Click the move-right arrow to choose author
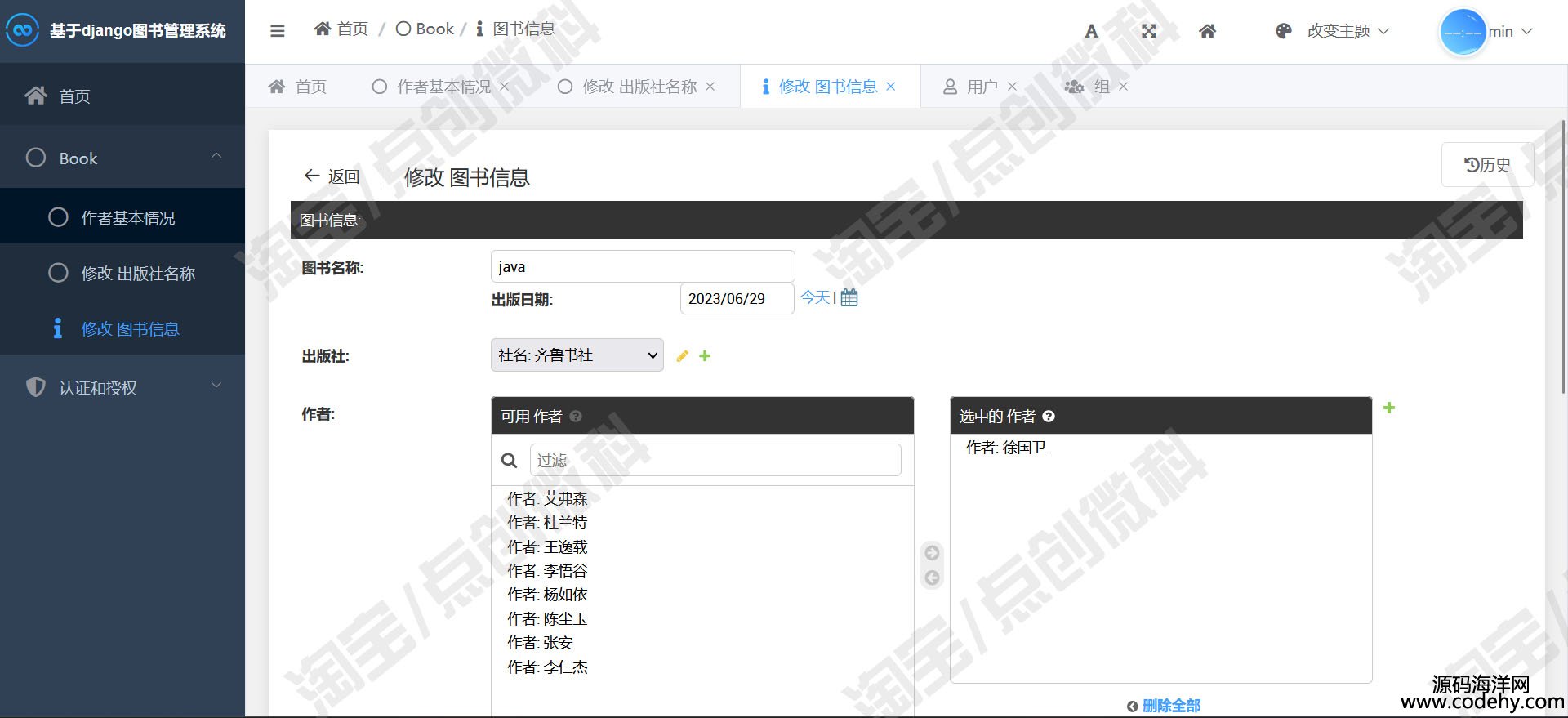 (x=932, y=553)
